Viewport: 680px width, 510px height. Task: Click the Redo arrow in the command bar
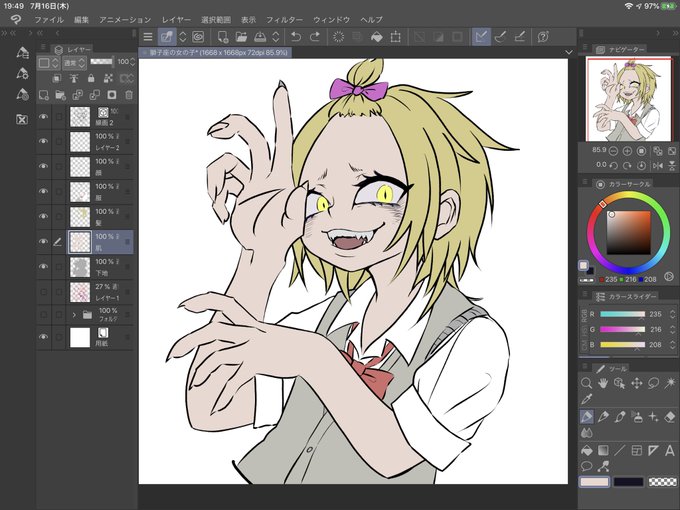pyautogui.click(x=315, y=37)
